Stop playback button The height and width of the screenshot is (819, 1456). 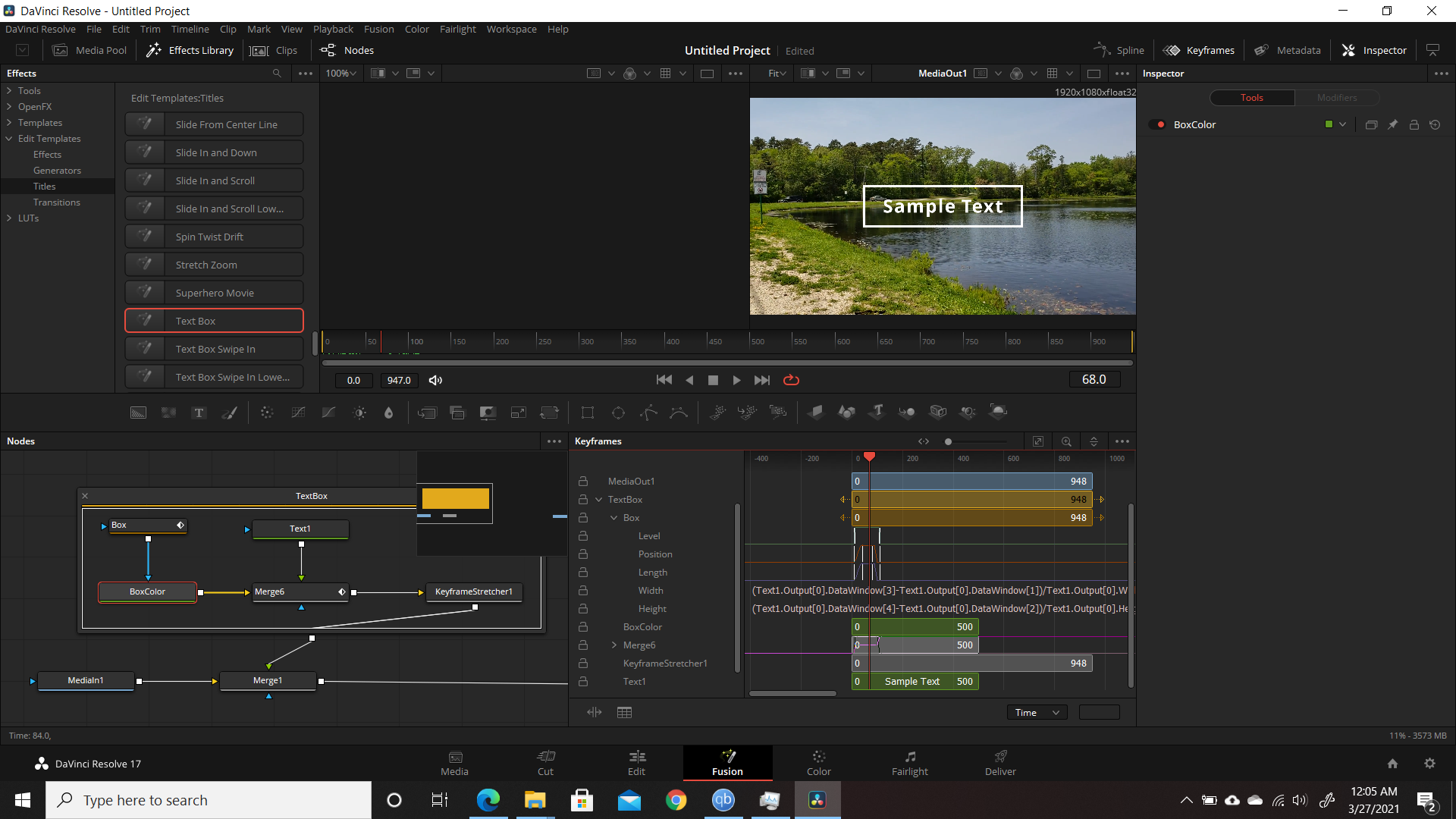713,380
